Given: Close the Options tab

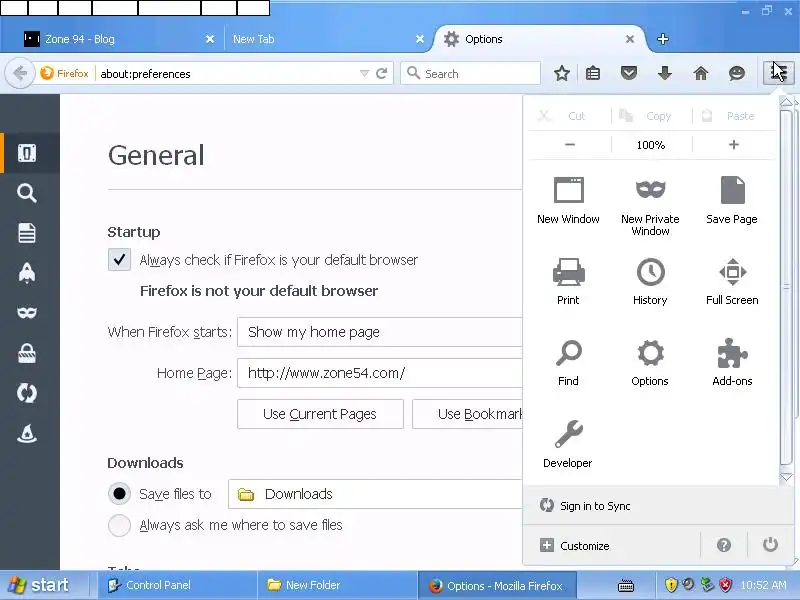Looking at the screenshot, I should [x=630, y=39].
